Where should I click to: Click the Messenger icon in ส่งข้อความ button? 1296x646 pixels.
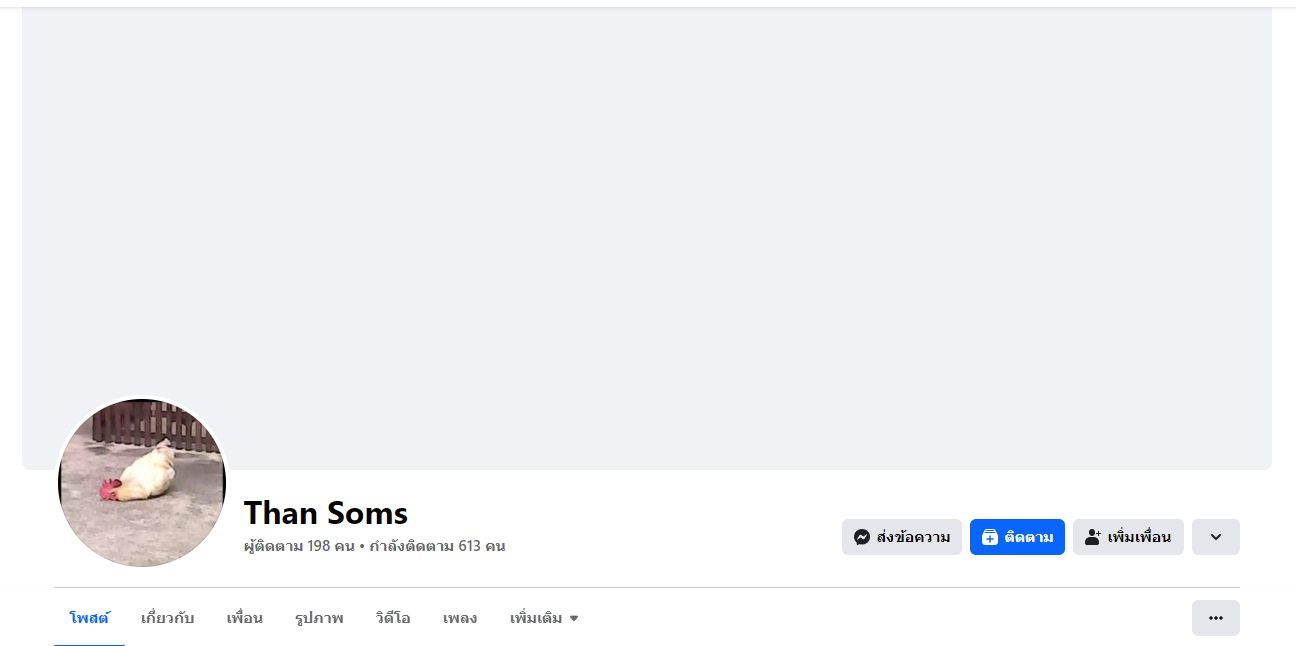(862, 537)
